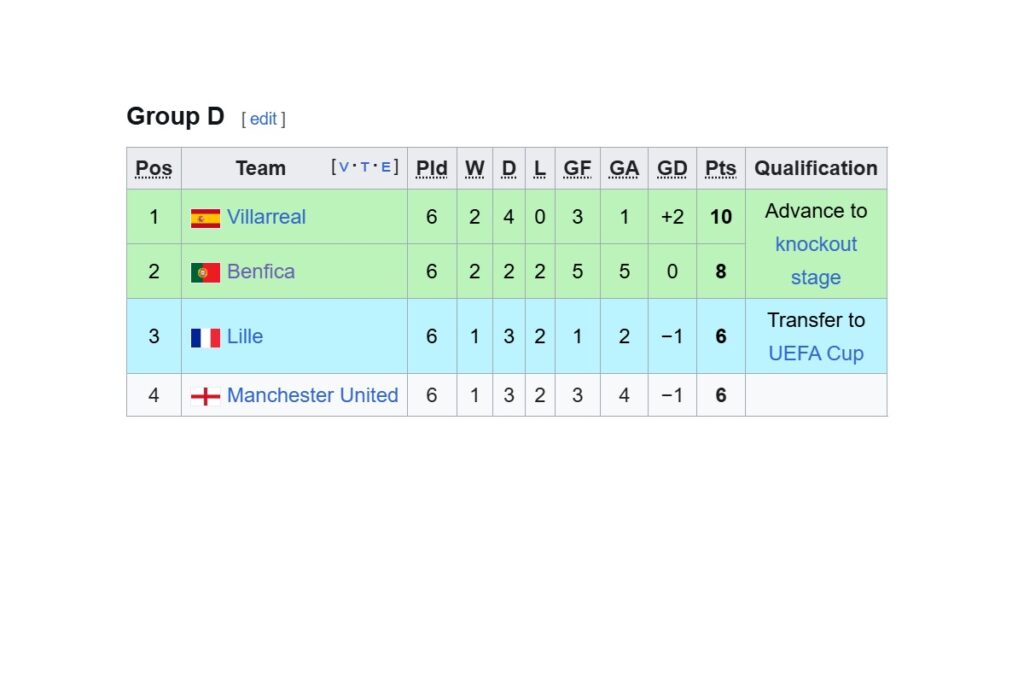This screenshot has height=683, width=1024.
Task: Follow the knockout stage link
Action: click(x=816, y=244)
